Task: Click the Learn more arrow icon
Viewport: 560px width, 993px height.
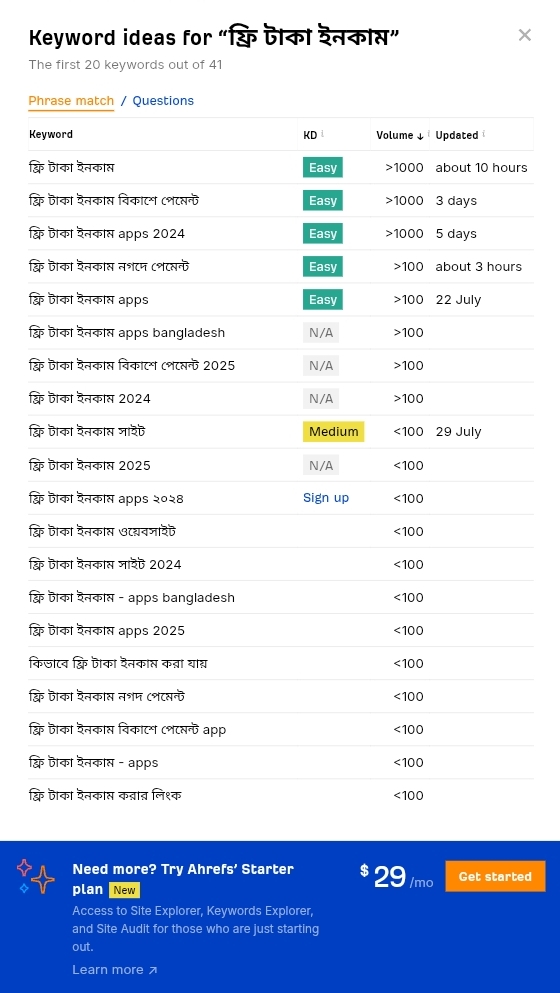Action: coord(153,970)
